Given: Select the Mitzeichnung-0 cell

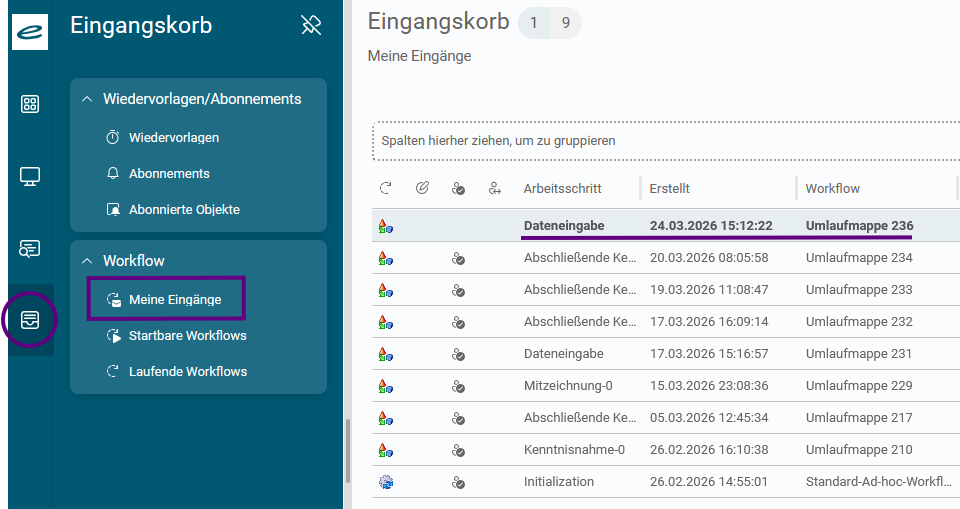Looking at the screenshot, I should click(x=568, y=386).
